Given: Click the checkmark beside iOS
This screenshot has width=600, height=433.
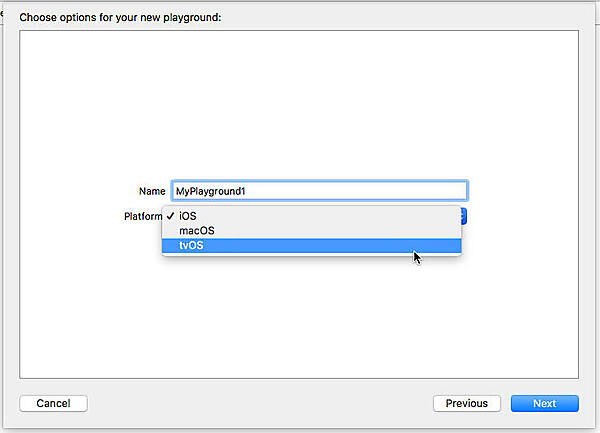Looking at the screenshot, I should [172, 215].
